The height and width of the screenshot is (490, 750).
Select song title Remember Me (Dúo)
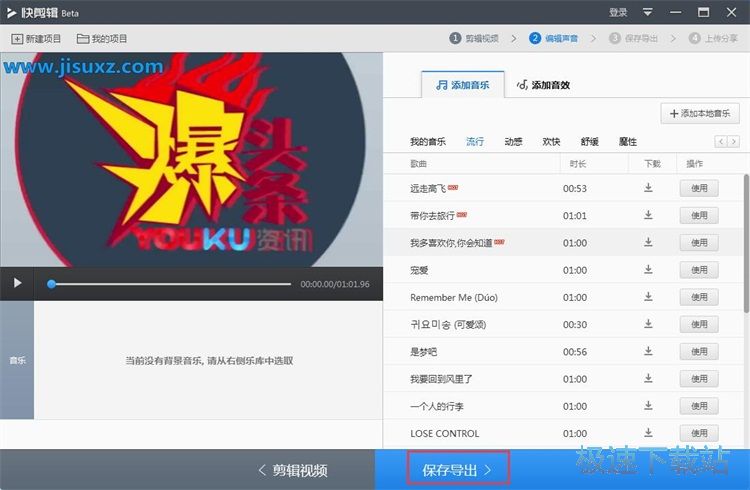click(454, 298)
